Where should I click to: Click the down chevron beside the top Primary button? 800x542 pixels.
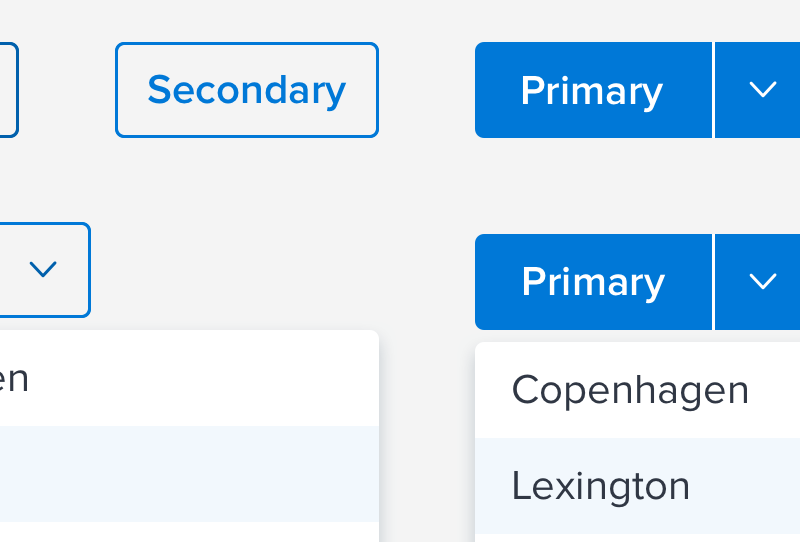pyautogui.click(x=762, y=90)
